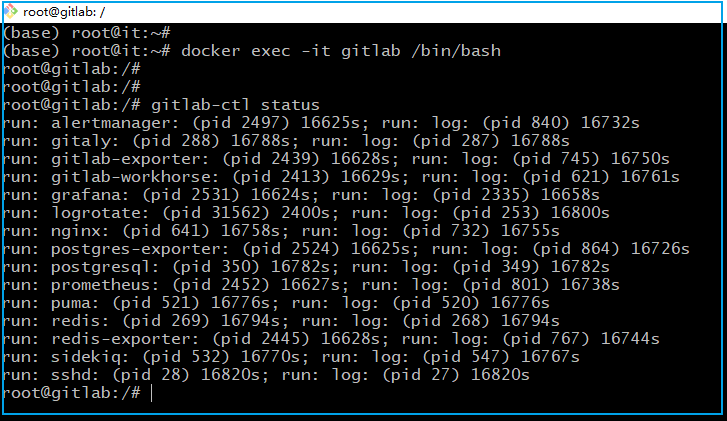The width and height of the screenshot is (727, 421).
Task: Select the sidekiq status row
Action: tap(291, 357)
